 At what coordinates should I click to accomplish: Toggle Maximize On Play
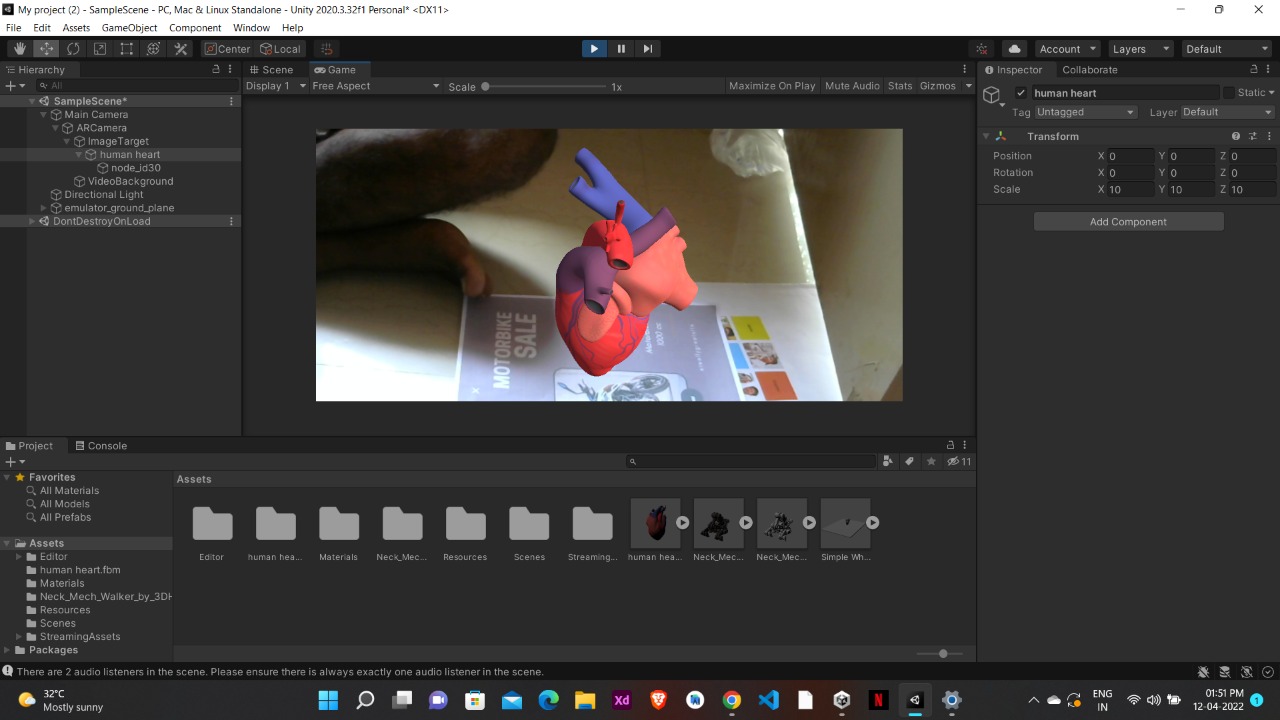tap(772, 86)
